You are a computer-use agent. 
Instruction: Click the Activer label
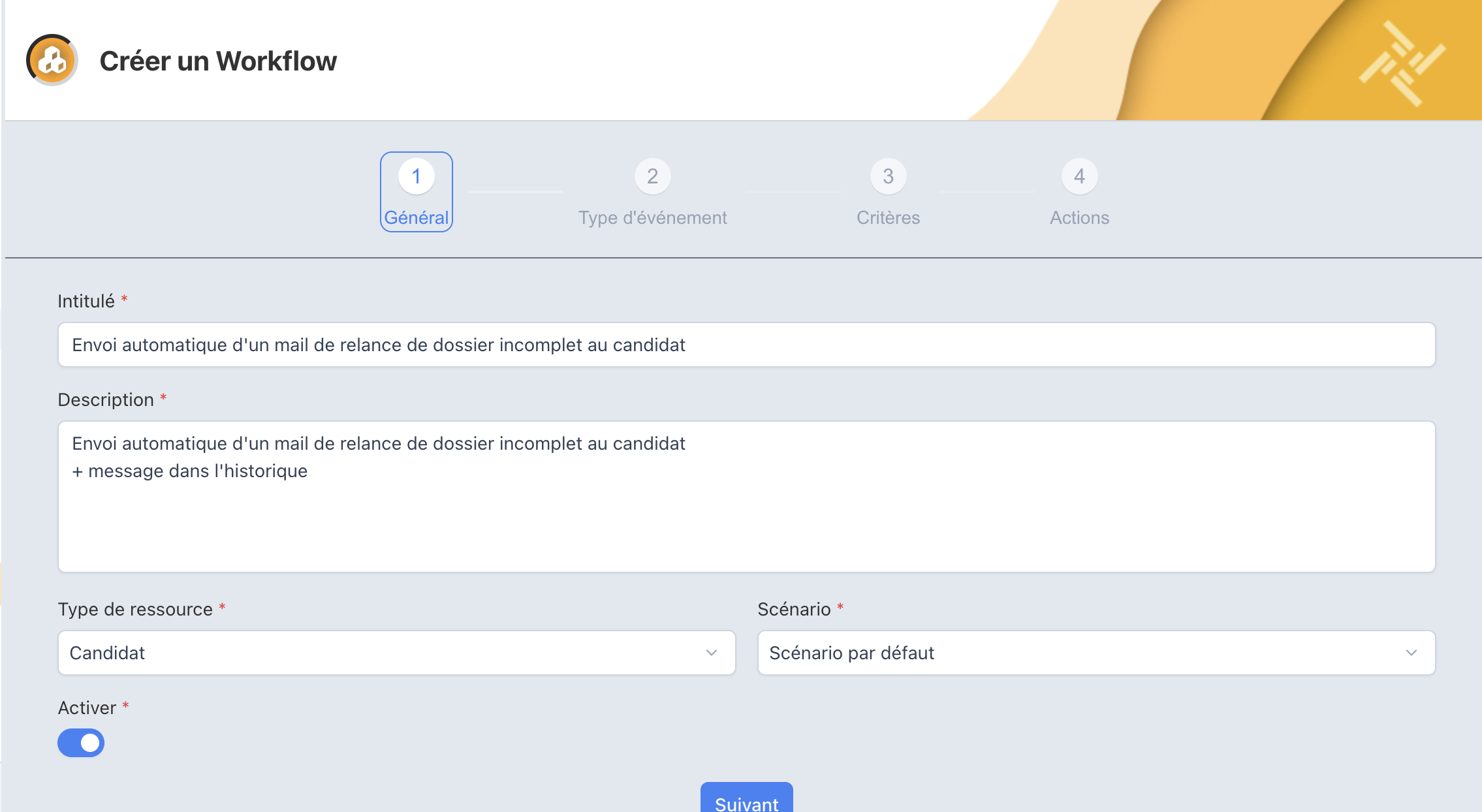tap(87, 708)
